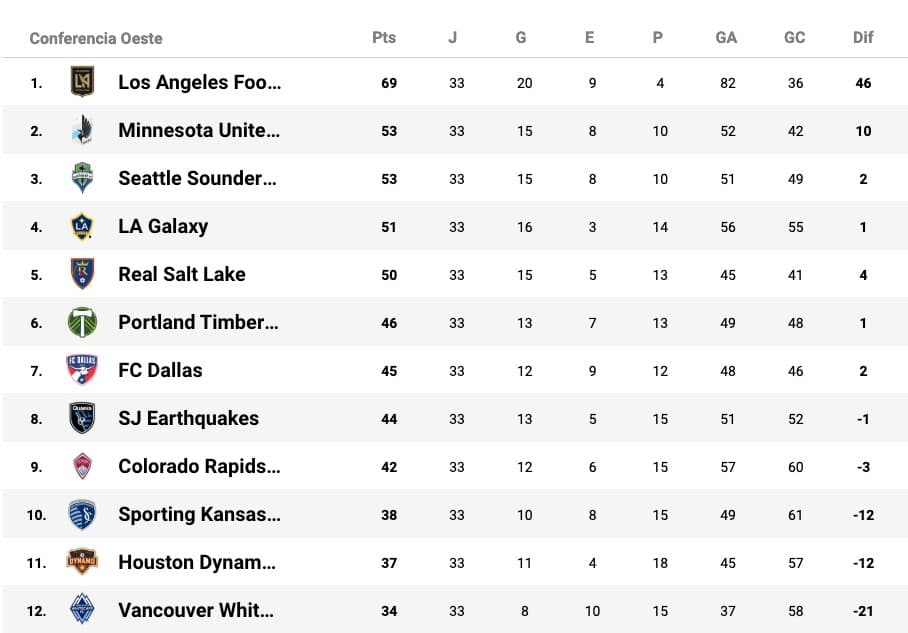The image size is (908, 633).
Task: Click the SJ Earthquakes shield icon
Action: [82, 418]
